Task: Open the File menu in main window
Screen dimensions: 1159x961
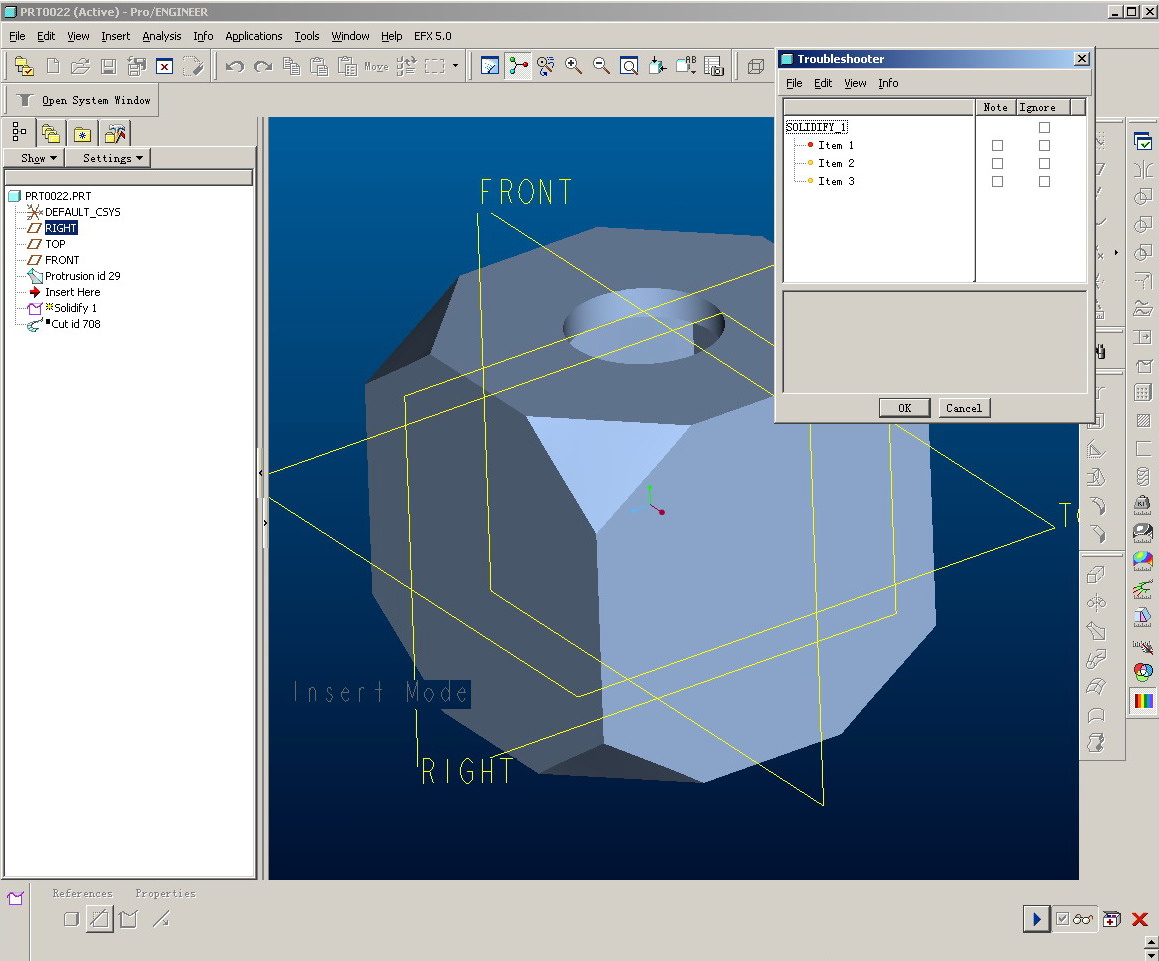Action: click(17, 36)
